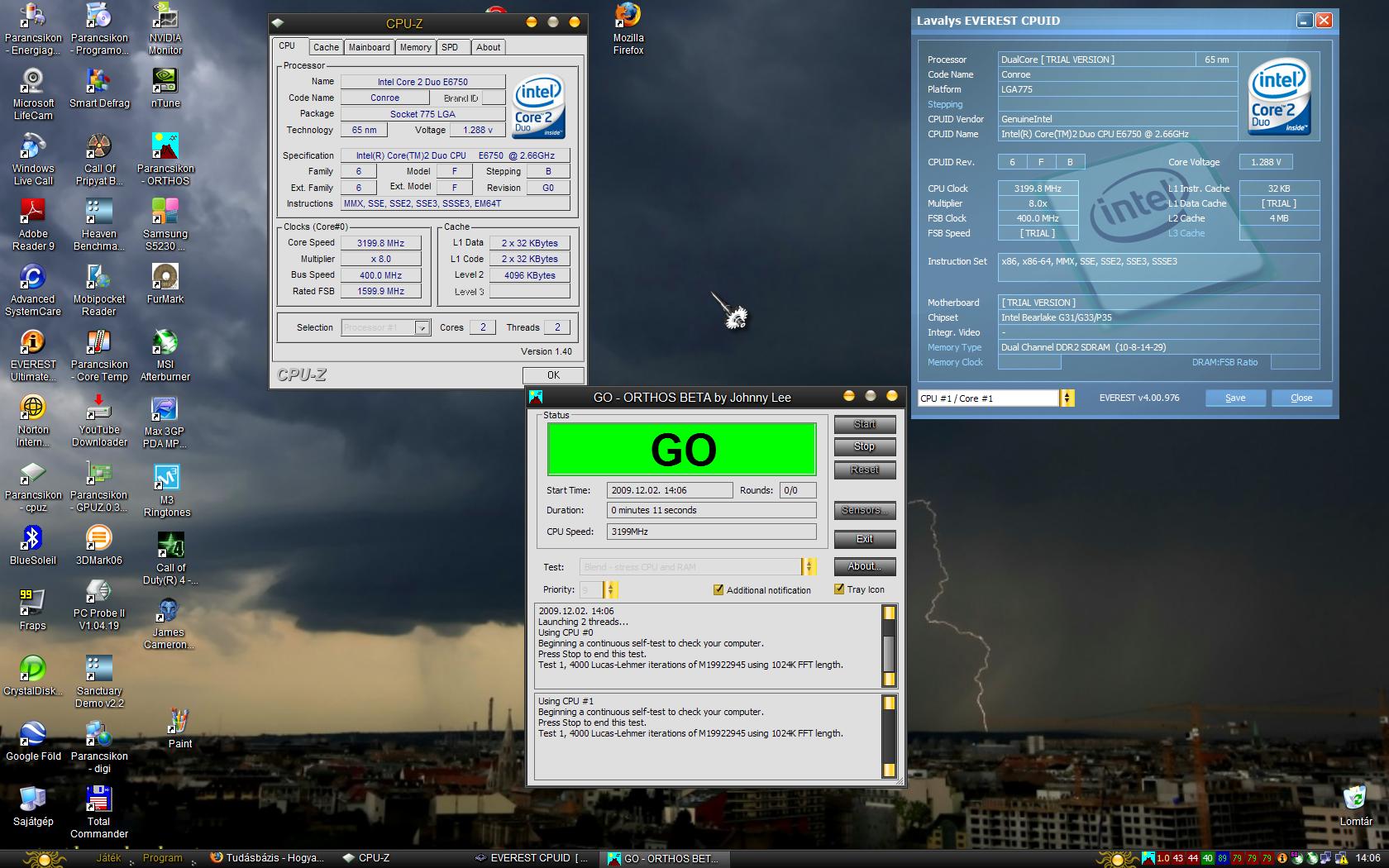Screen dimensions: 1389x868
Task: Open the Priority dropdown in ORTHOS
Action: 611,589
